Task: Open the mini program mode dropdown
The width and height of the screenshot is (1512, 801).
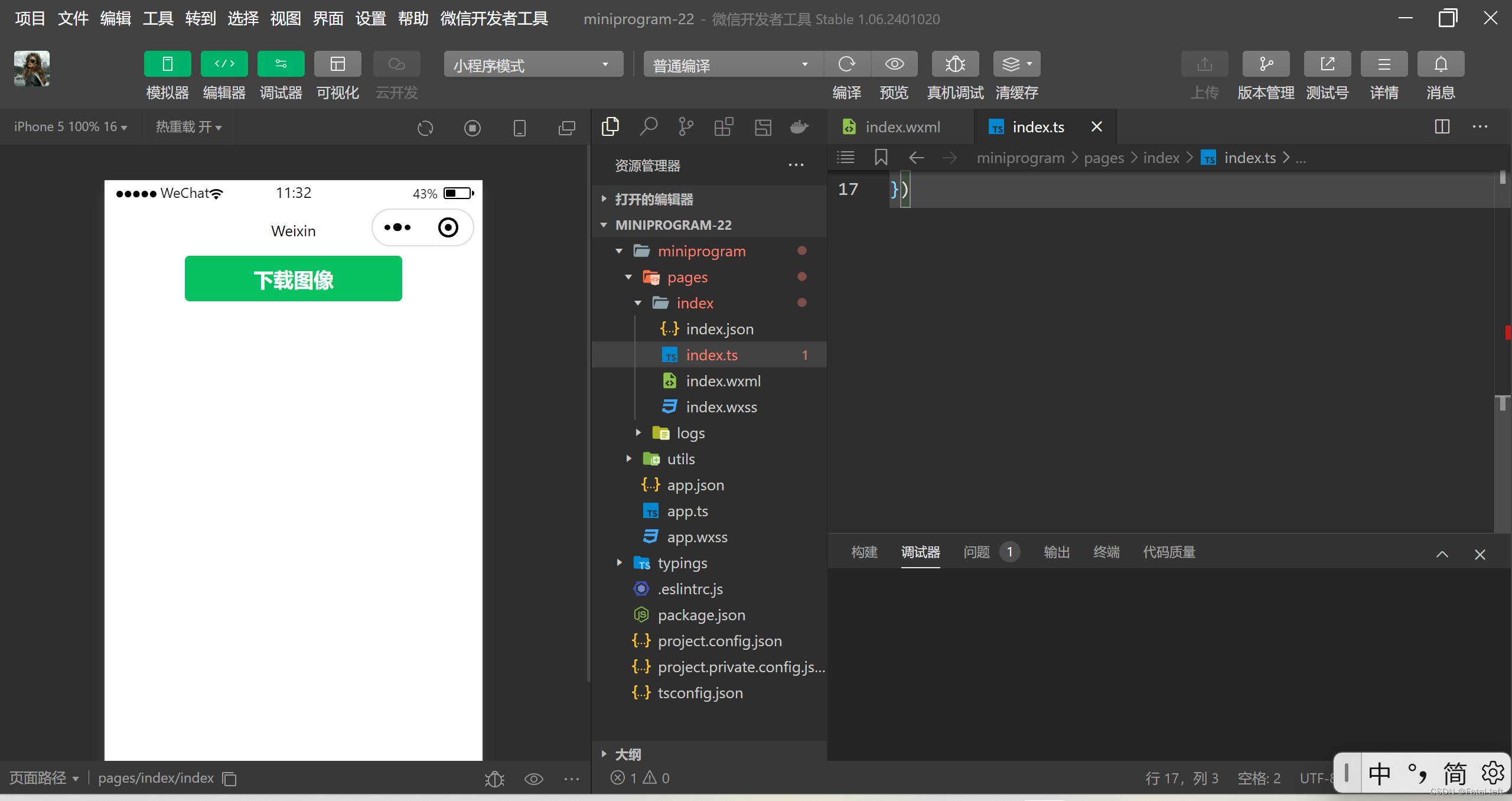Action: pyautogui.click(x=533, y=64)
